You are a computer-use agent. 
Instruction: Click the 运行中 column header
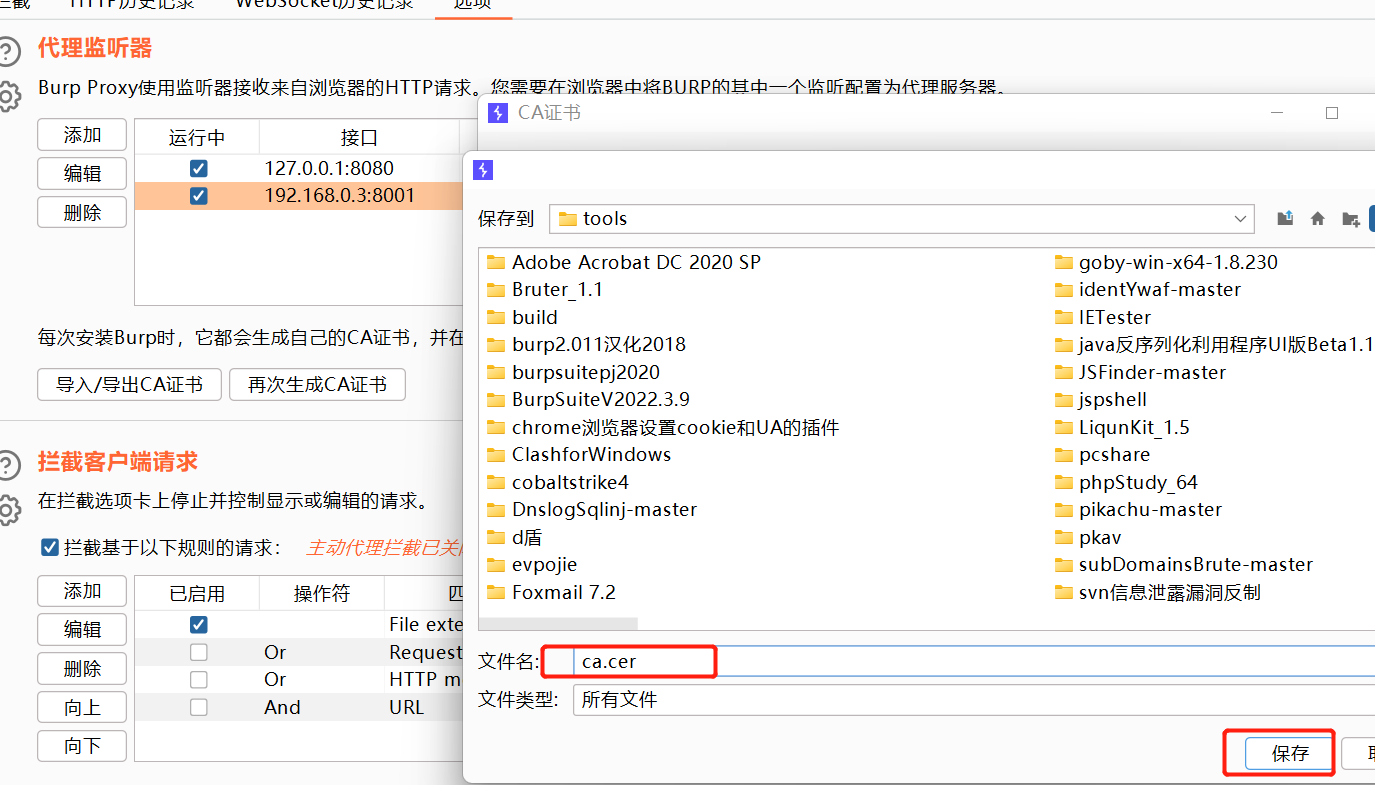click(x=197, y=137)
